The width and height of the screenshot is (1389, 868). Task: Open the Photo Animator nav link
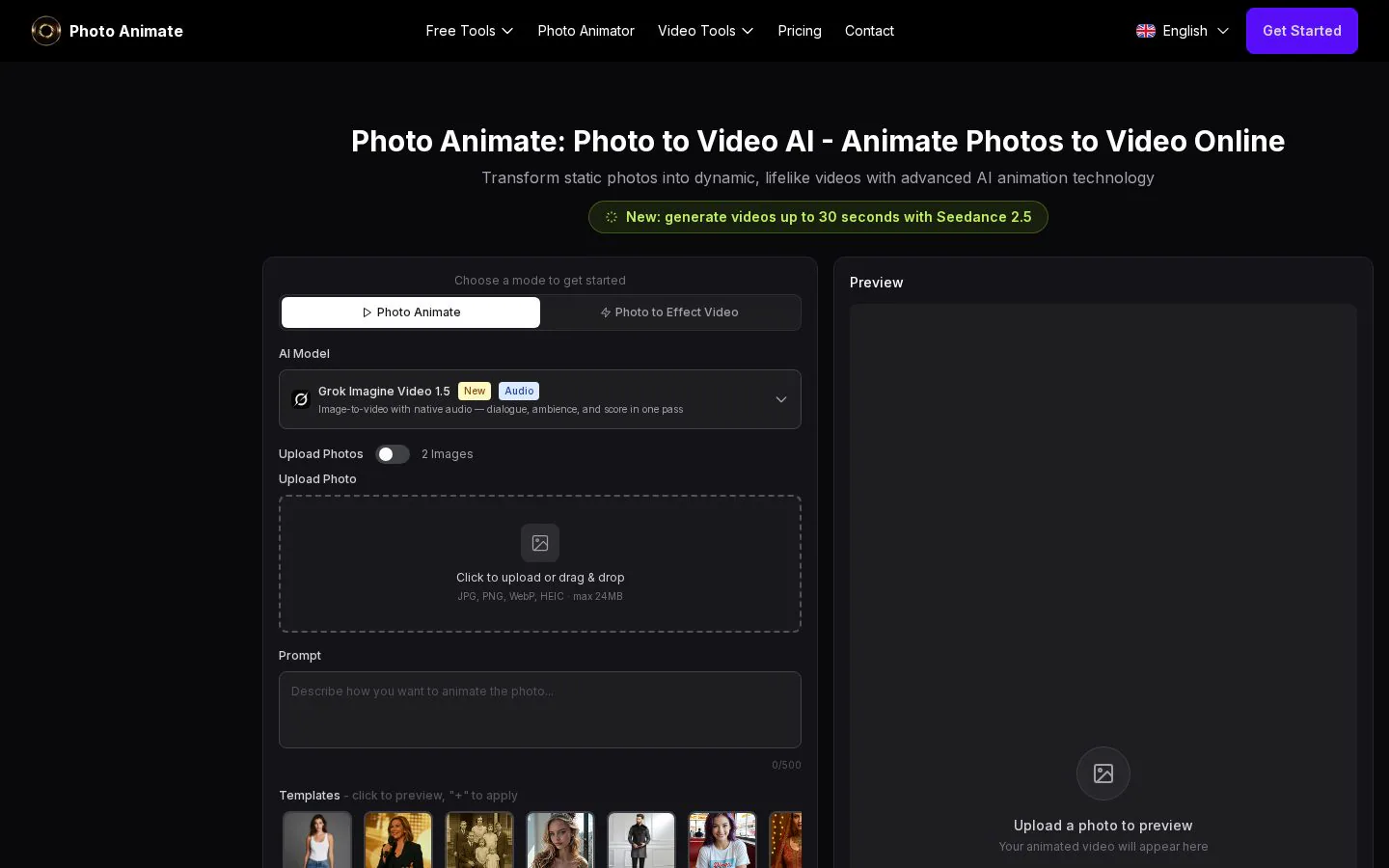pyautogui.click(x=586, y=31)
